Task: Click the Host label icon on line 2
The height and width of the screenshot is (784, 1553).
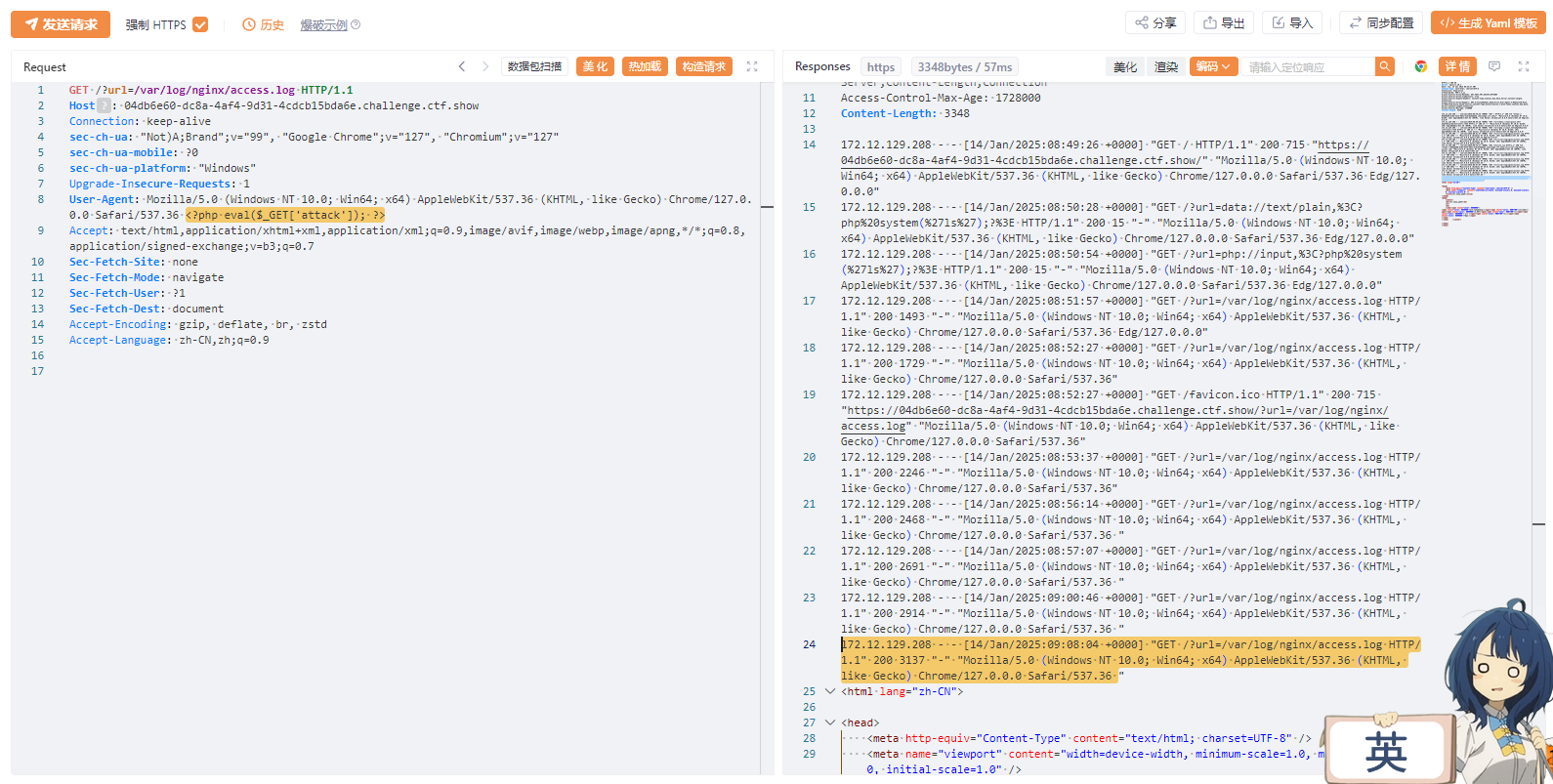Action: coord(104,105)
